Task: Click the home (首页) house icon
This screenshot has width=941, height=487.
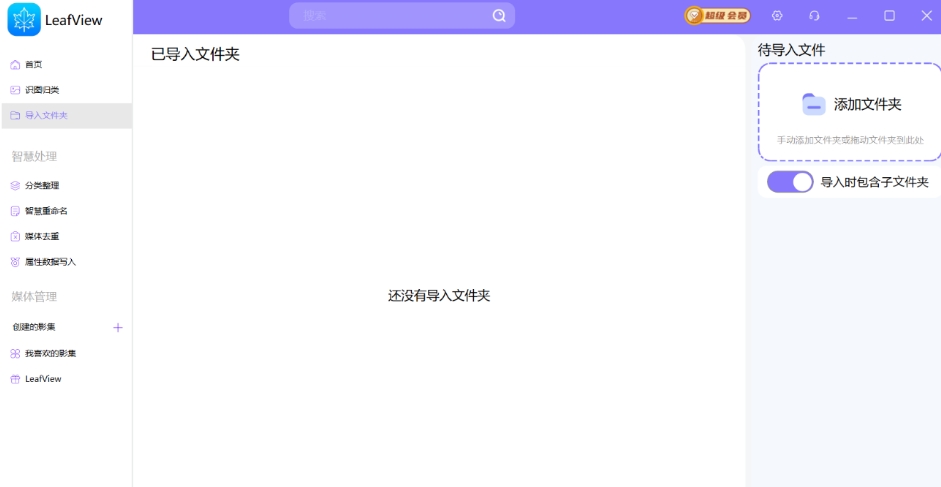Action: 16,65
